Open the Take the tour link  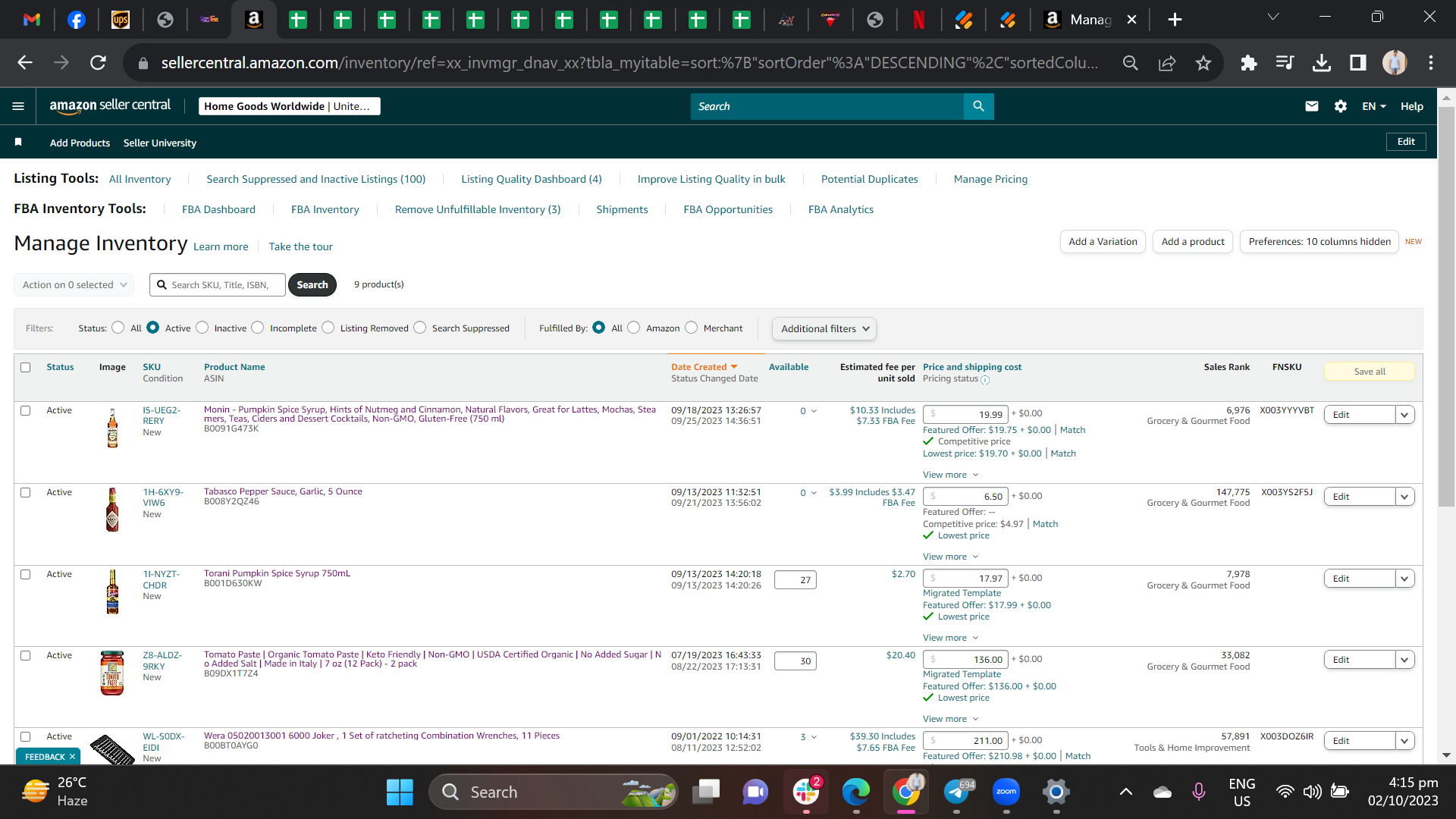click(300, 246)
